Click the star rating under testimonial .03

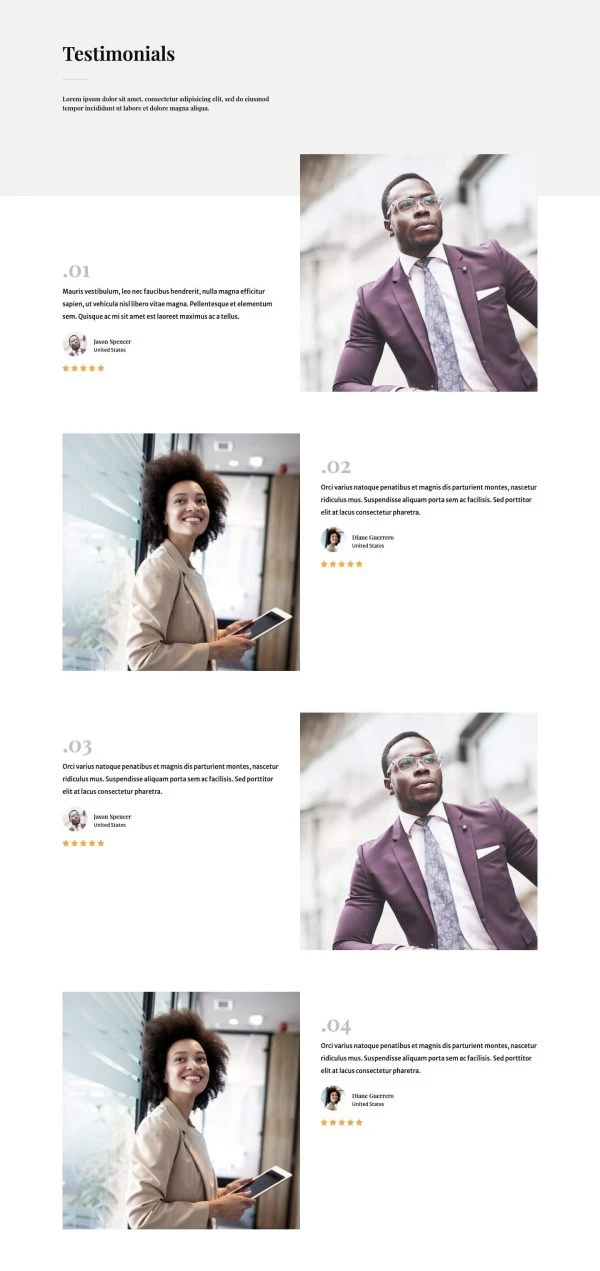83,843
